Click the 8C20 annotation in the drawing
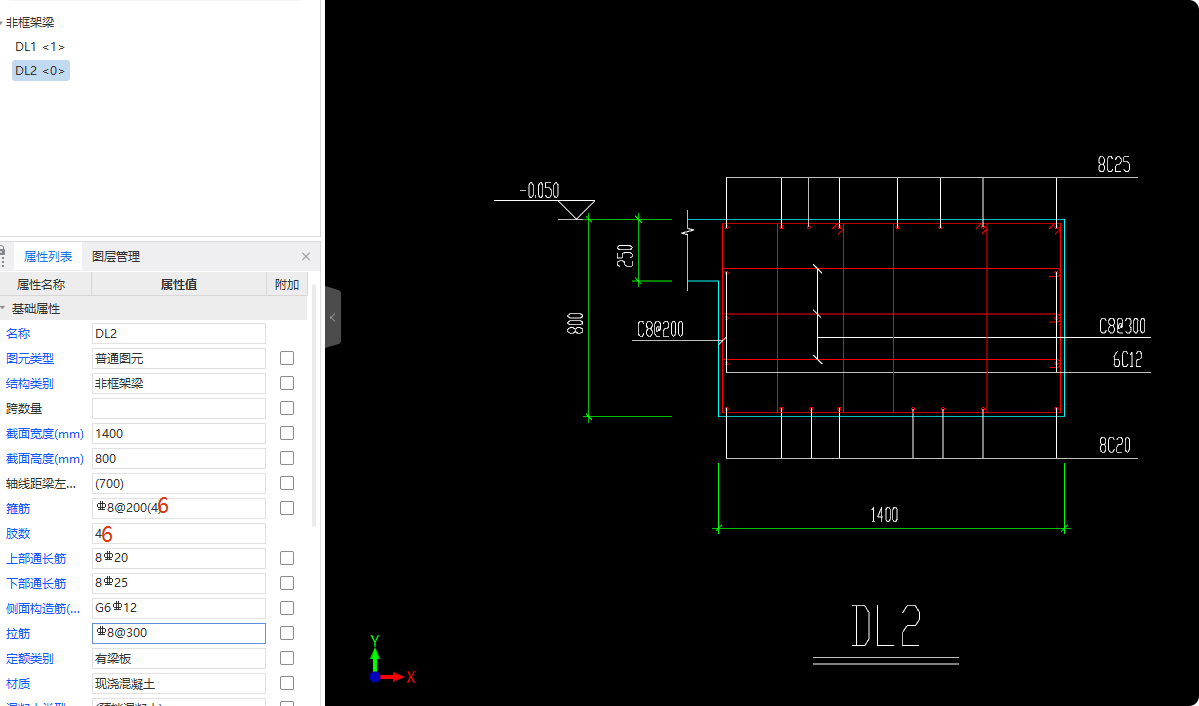This screenshot has height=706, width=1199. pos(1114,445)
